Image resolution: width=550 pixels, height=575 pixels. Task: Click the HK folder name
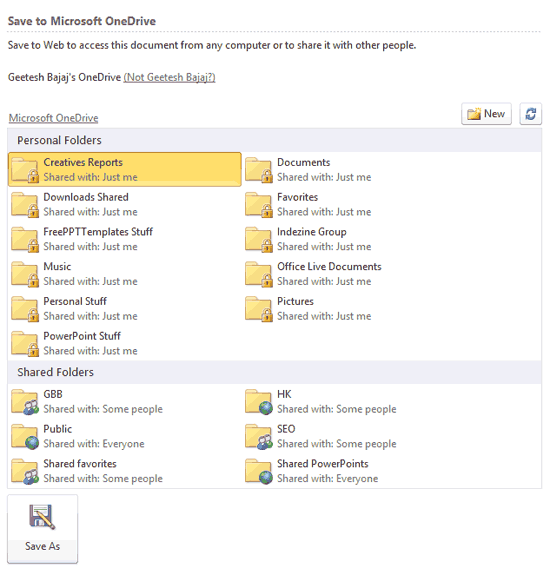tap(284, 394)
